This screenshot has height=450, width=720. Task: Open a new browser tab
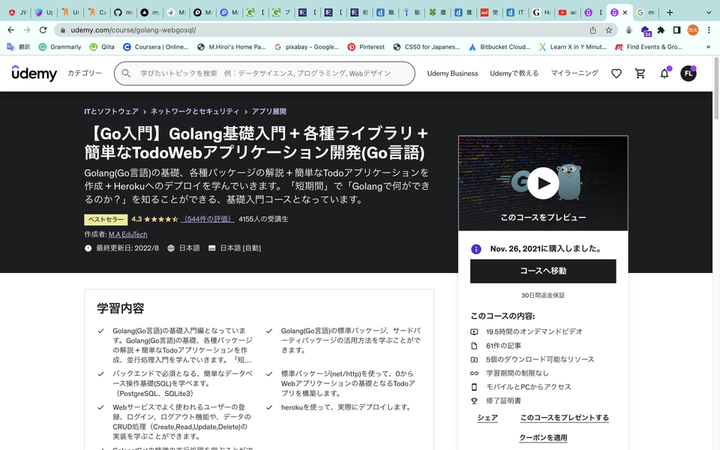[669, 12]
